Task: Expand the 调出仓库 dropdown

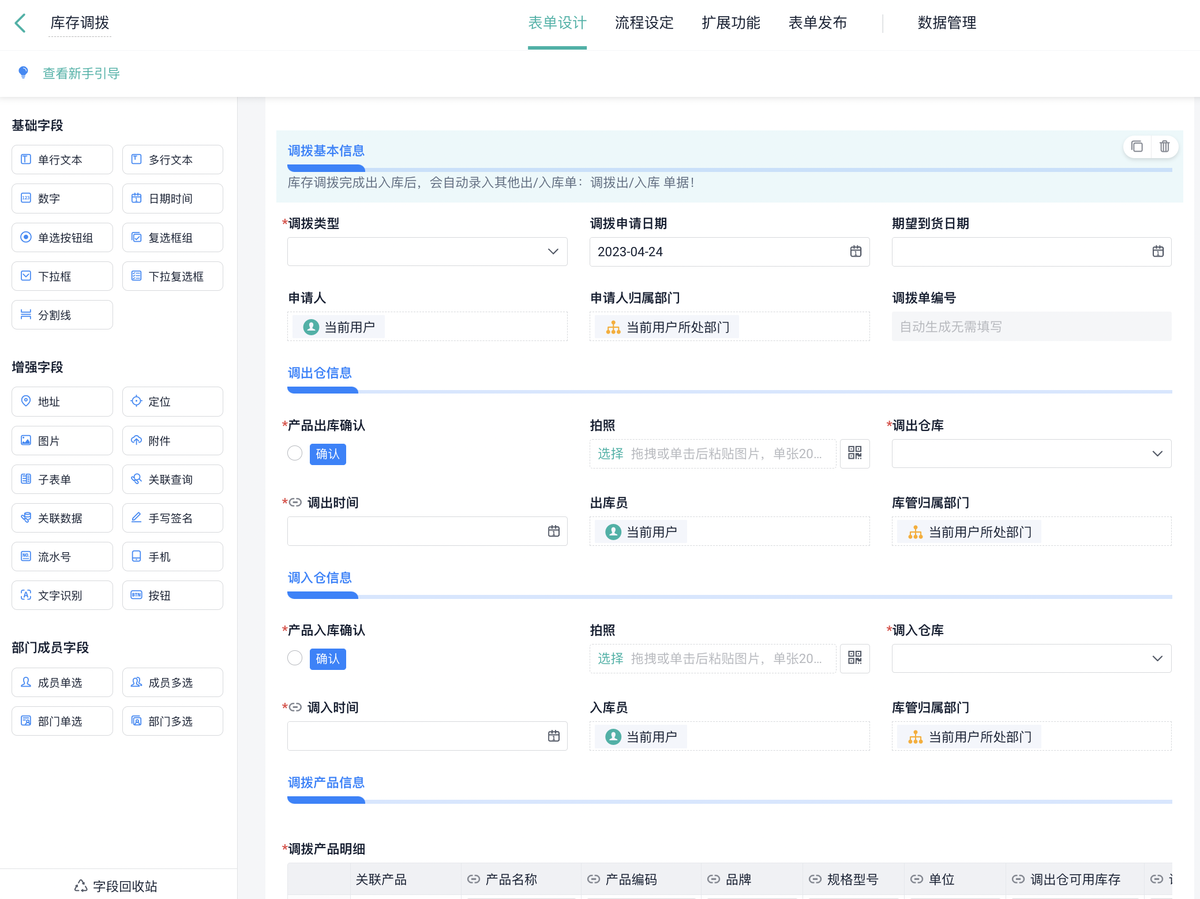Action: 1031,454
